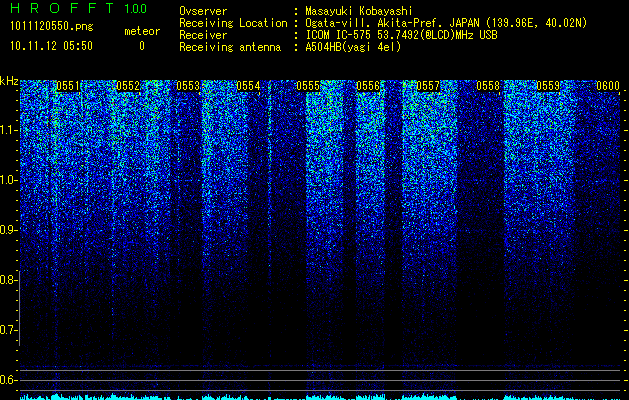The width and height of the screenshot is (629, 400).
Task: Click the Ovserver label
Action: click(203, 11)
